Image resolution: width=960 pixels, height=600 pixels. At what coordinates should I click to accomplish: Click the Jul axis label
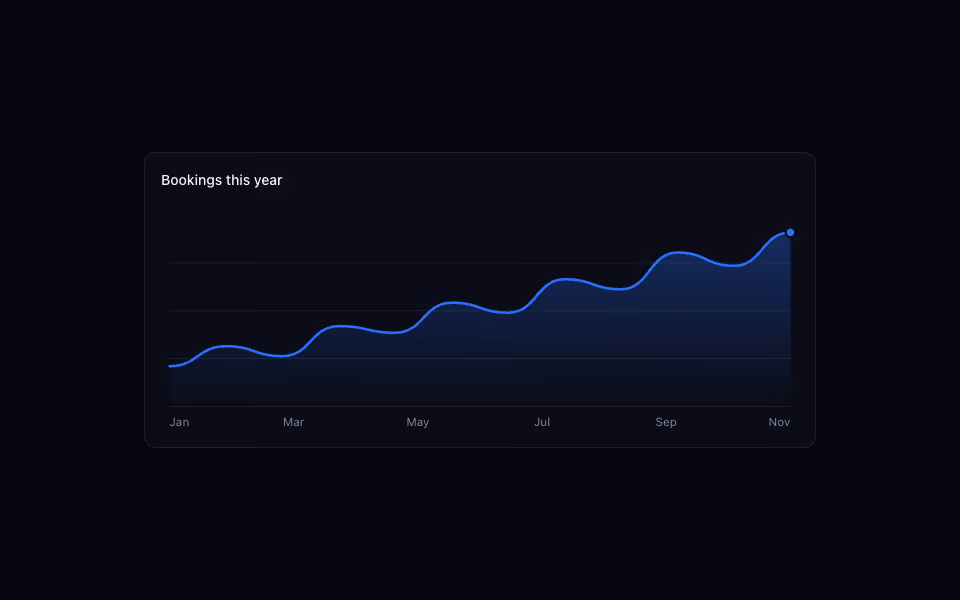coord(542,422)
